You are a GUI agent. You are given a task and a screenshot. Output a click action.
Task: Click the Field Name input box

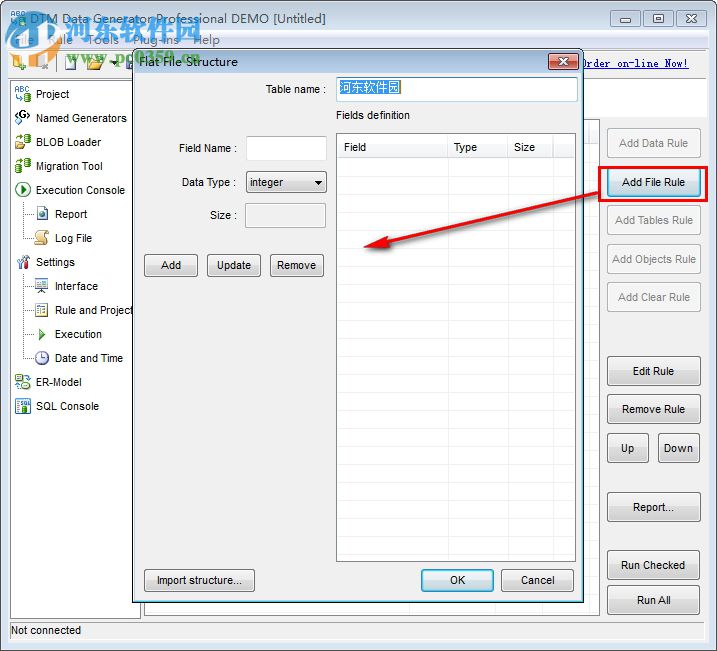click(286, 148)
